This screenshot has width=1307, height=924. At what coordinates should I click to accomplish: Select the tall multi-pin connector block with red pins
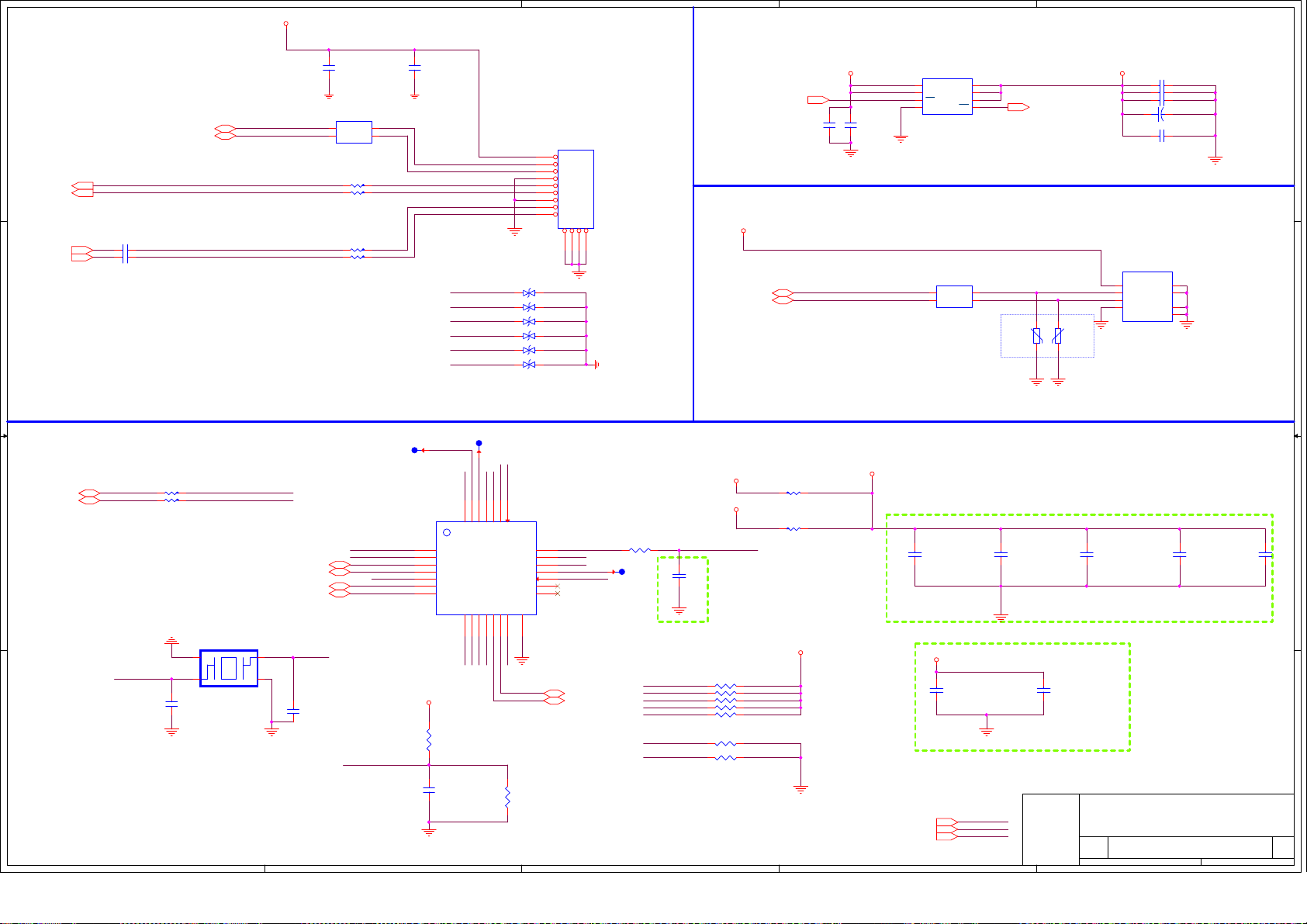[x=576, y=189]
